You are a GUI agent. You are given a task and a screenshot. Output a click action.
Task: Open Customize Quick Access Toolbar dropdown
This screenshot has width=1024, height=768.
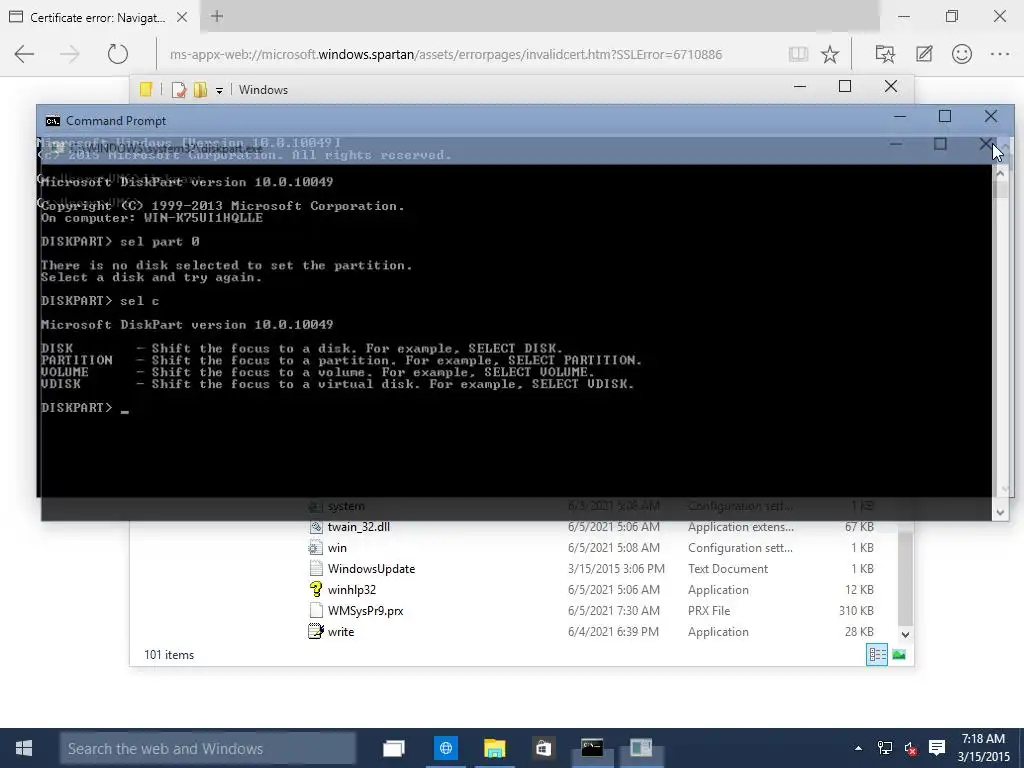click(x=219, y=90)
